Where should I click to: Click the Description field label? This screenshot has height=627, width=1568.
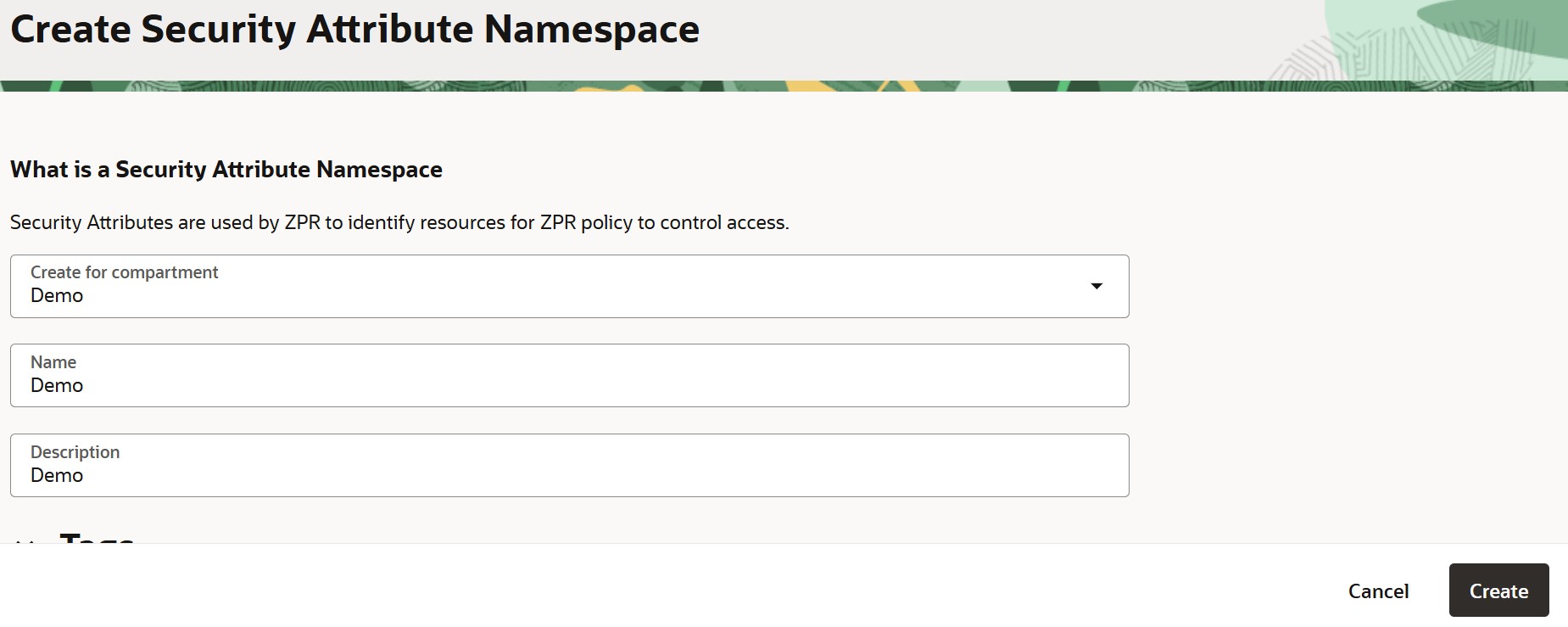pos(75,452)
